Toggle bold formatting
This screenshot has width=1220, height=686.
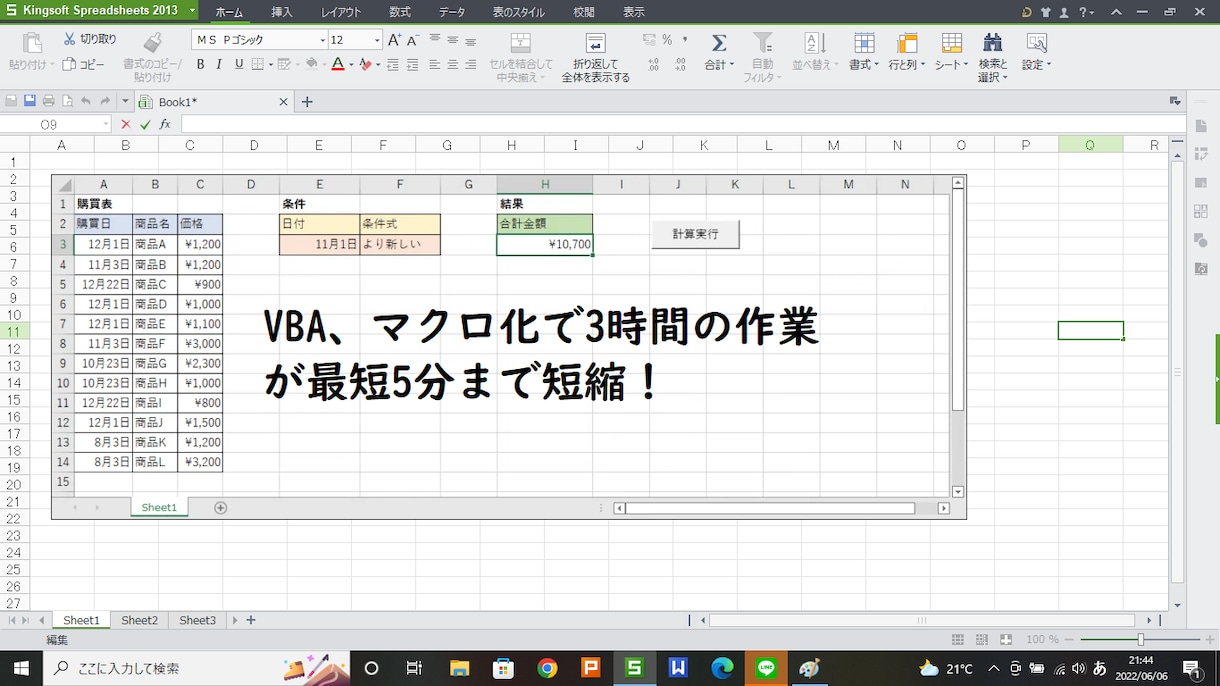coord(201,64)
